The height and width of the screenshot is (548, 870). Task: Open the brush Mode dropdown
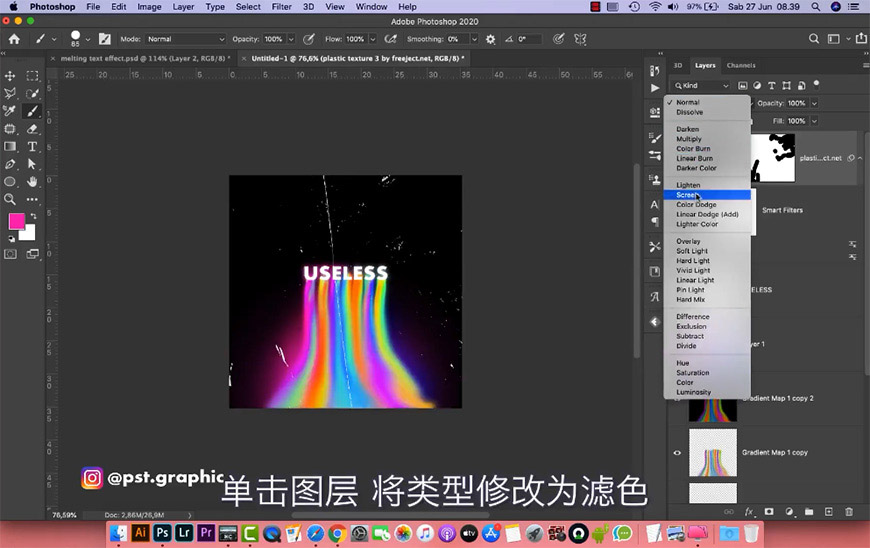click(x=186, y=39)
